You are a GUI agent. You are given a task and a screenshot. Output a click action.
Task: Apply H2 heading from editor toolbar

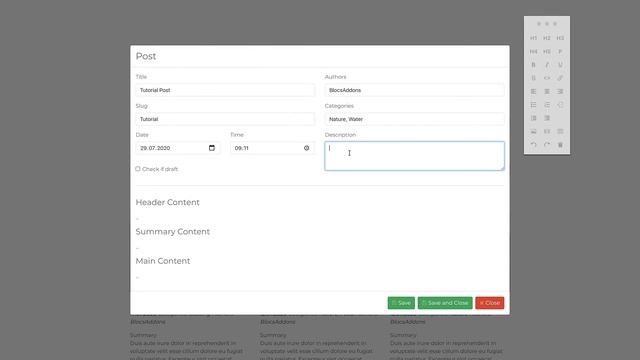pos(547,38)
